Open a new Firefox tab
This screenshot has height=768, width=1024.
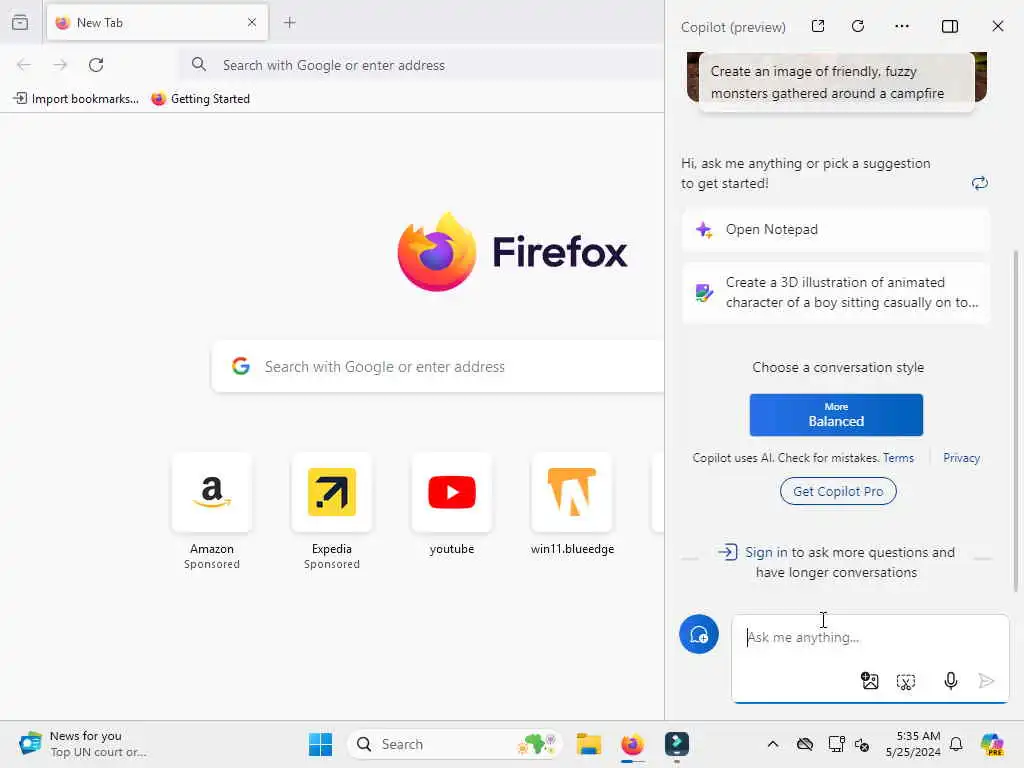coord(290,22)
